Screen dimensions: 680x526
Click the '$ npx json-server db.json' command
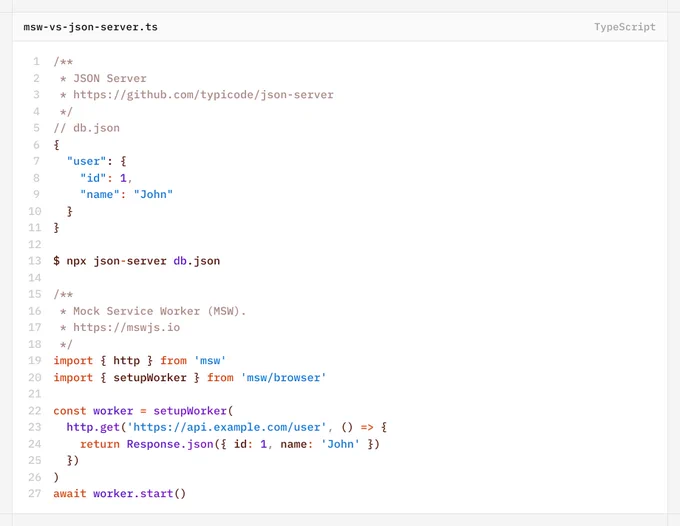[137, 261]
